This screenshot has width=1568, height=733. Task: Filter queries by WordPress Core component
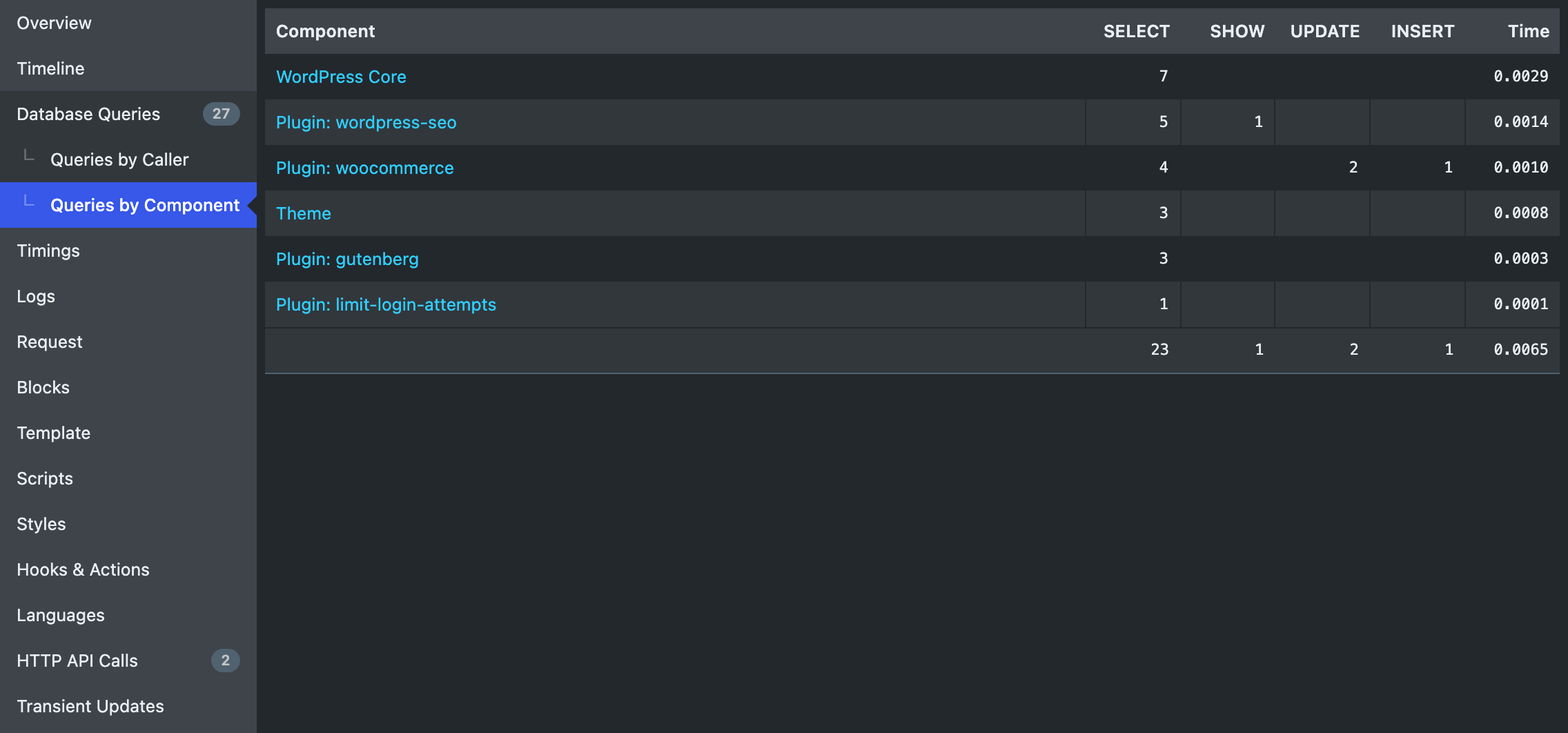341,77
